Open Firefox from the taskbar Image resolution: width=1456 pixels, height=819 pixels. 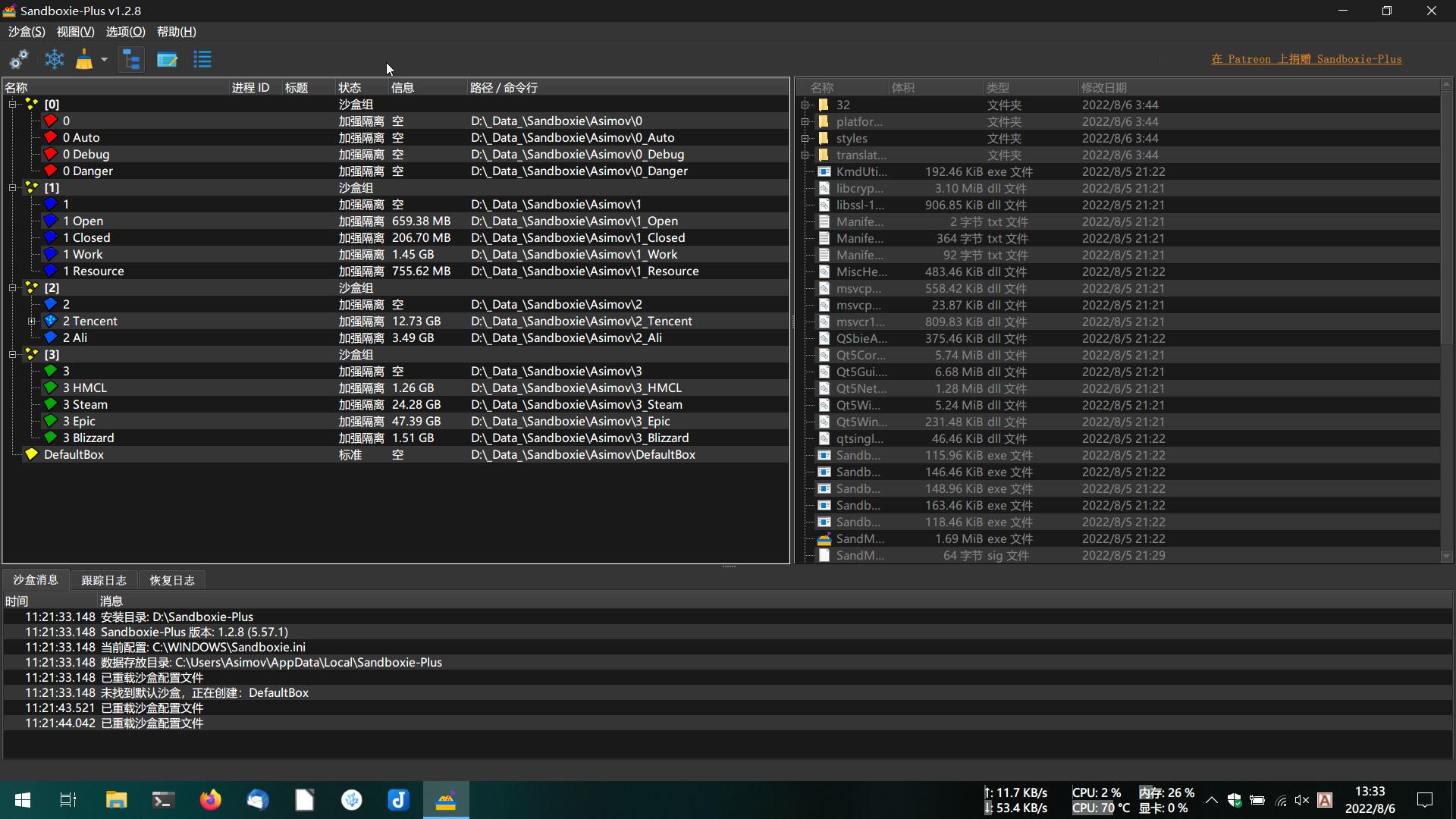coord(210,800)
